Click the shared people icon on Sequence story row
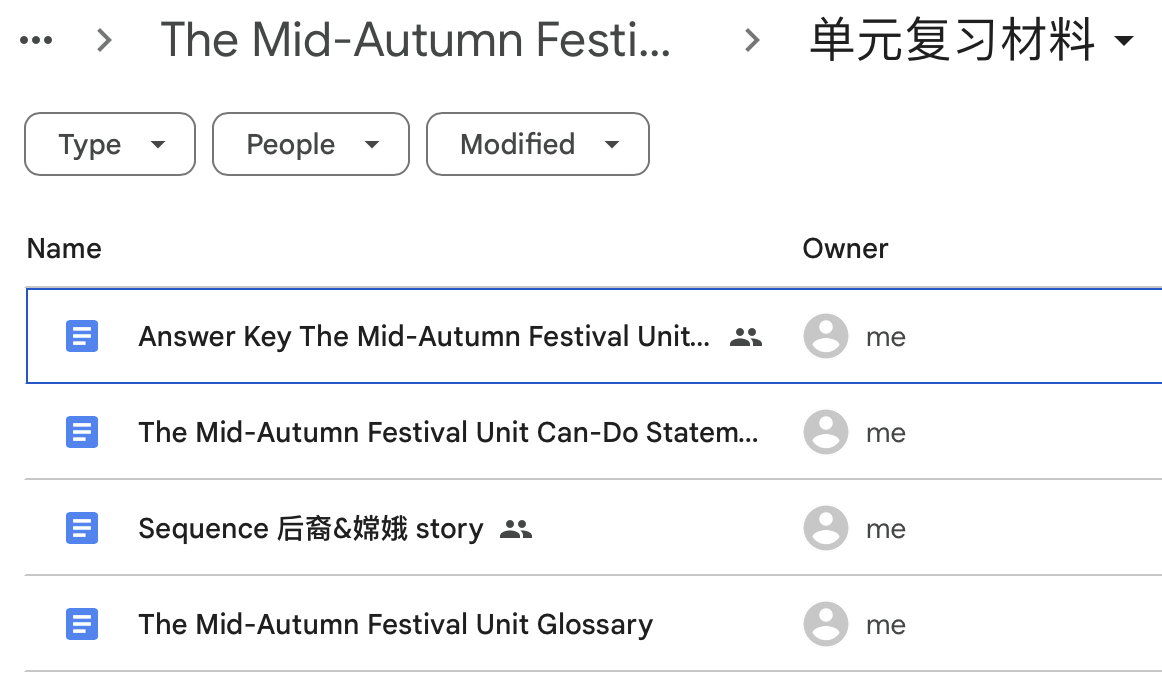1162x684 pixels. [x=516, y=529]
